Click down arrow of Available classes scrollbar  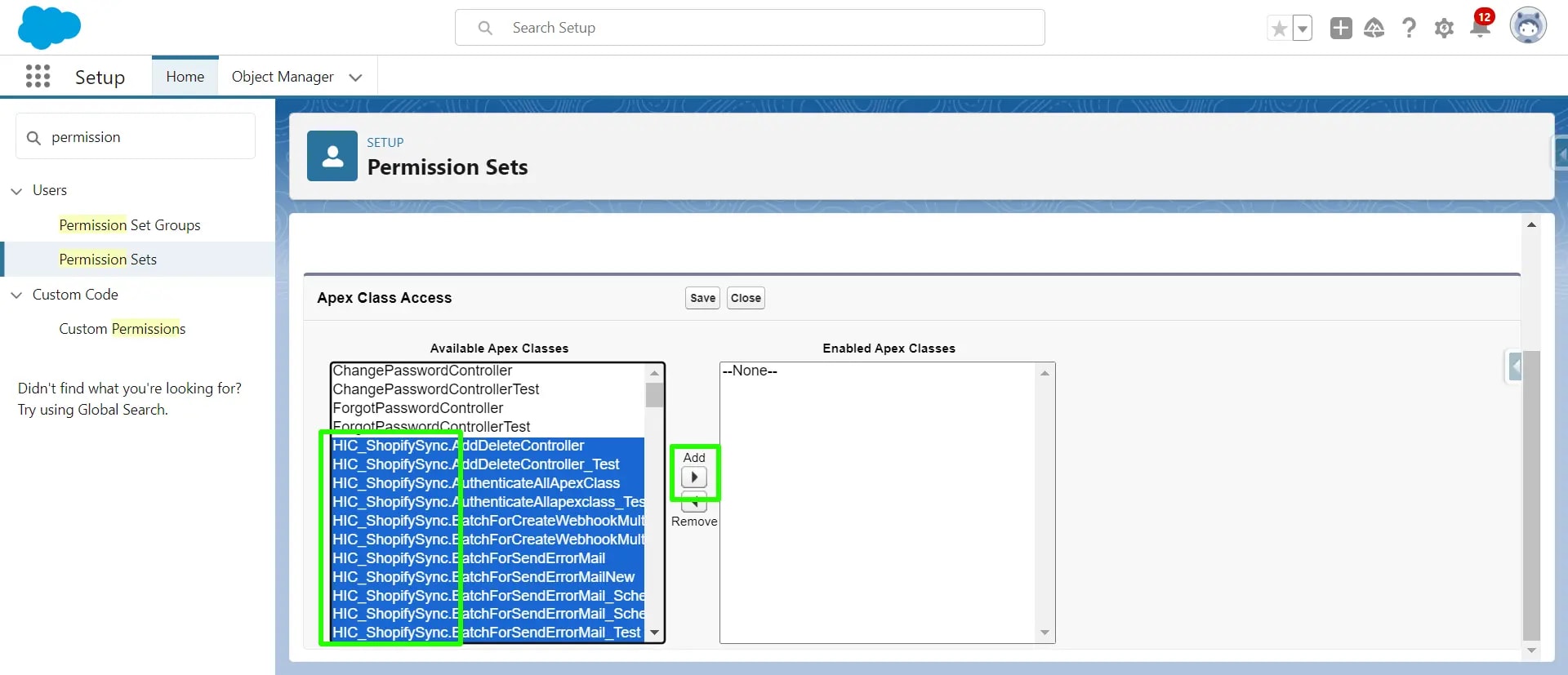[x=654, y=633]
